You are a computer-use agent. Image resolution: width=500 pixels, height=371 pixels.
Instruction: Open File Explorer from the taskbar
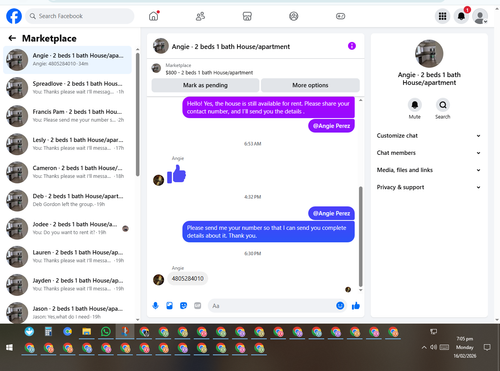[x=87, y=332]
